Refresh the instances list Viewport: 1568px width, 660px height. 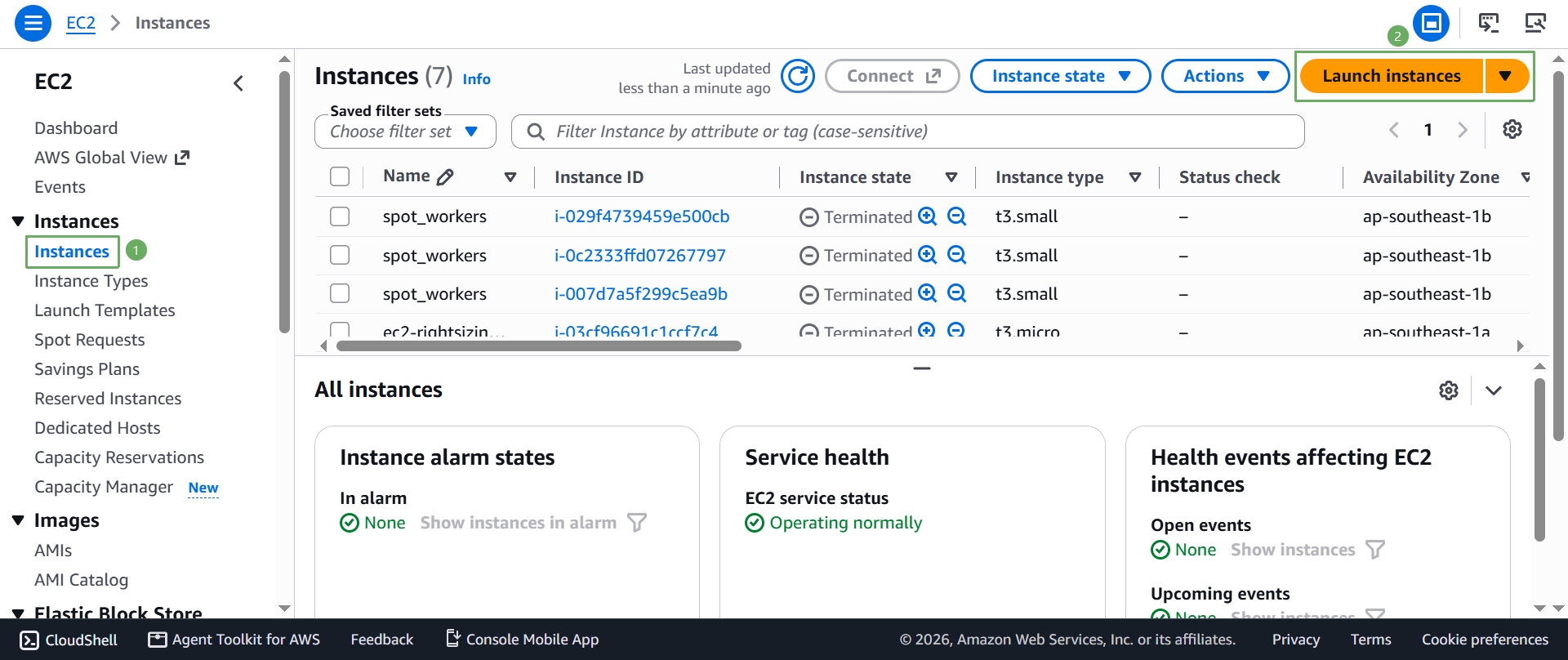pos(798,76)
